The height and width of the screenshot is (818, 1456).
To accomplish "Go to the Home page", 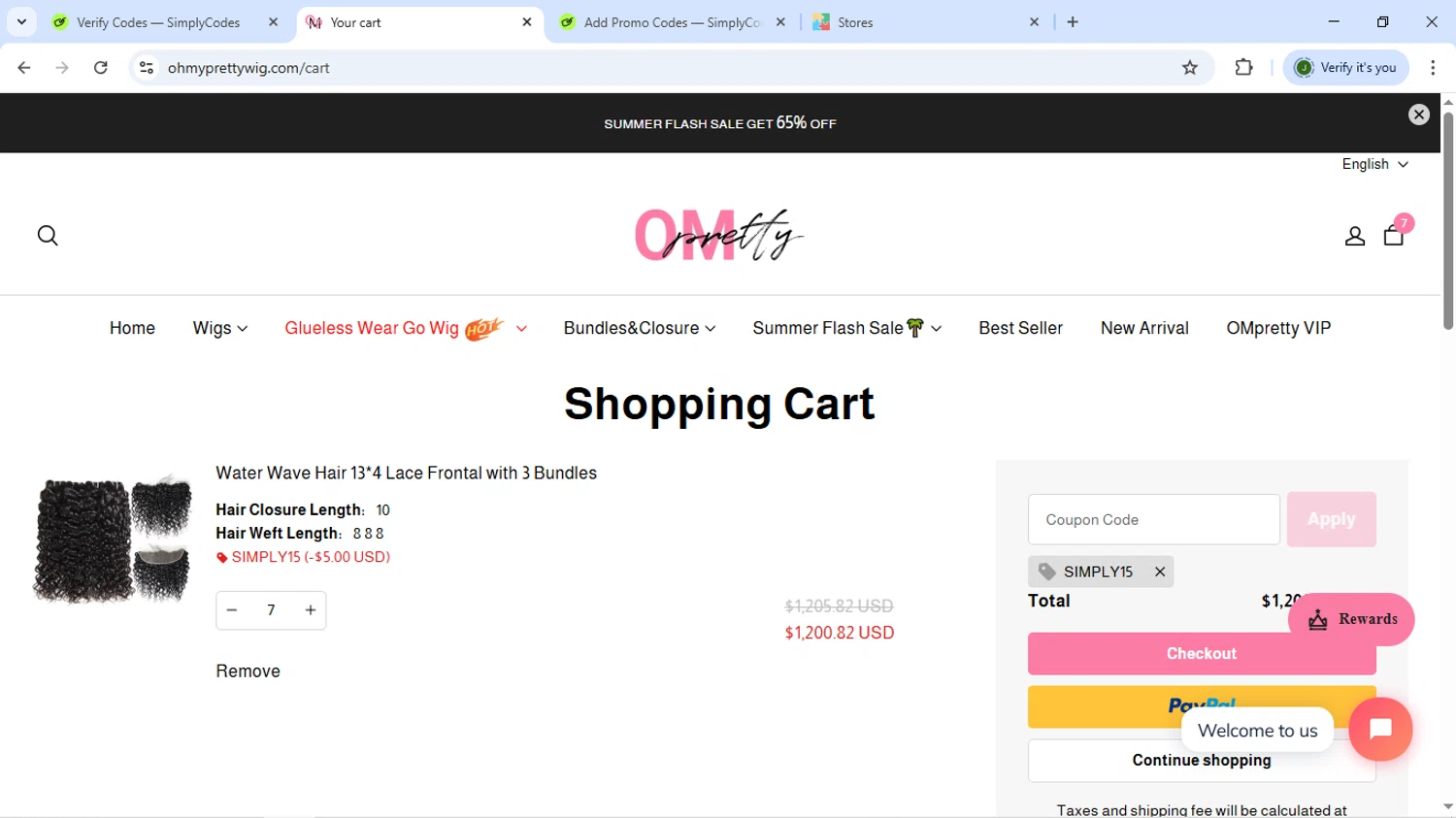I will [x=132, y=329].
